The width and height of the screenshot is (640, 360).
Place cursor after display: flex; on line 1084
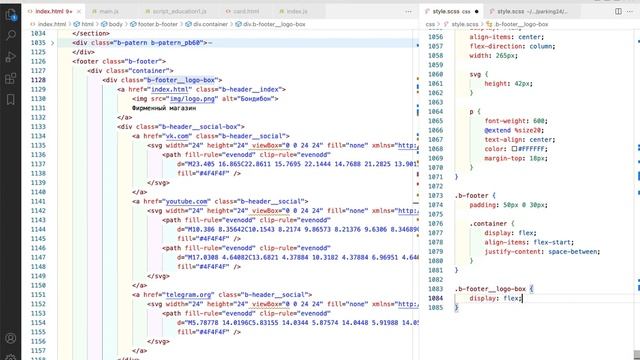(522, 298)
